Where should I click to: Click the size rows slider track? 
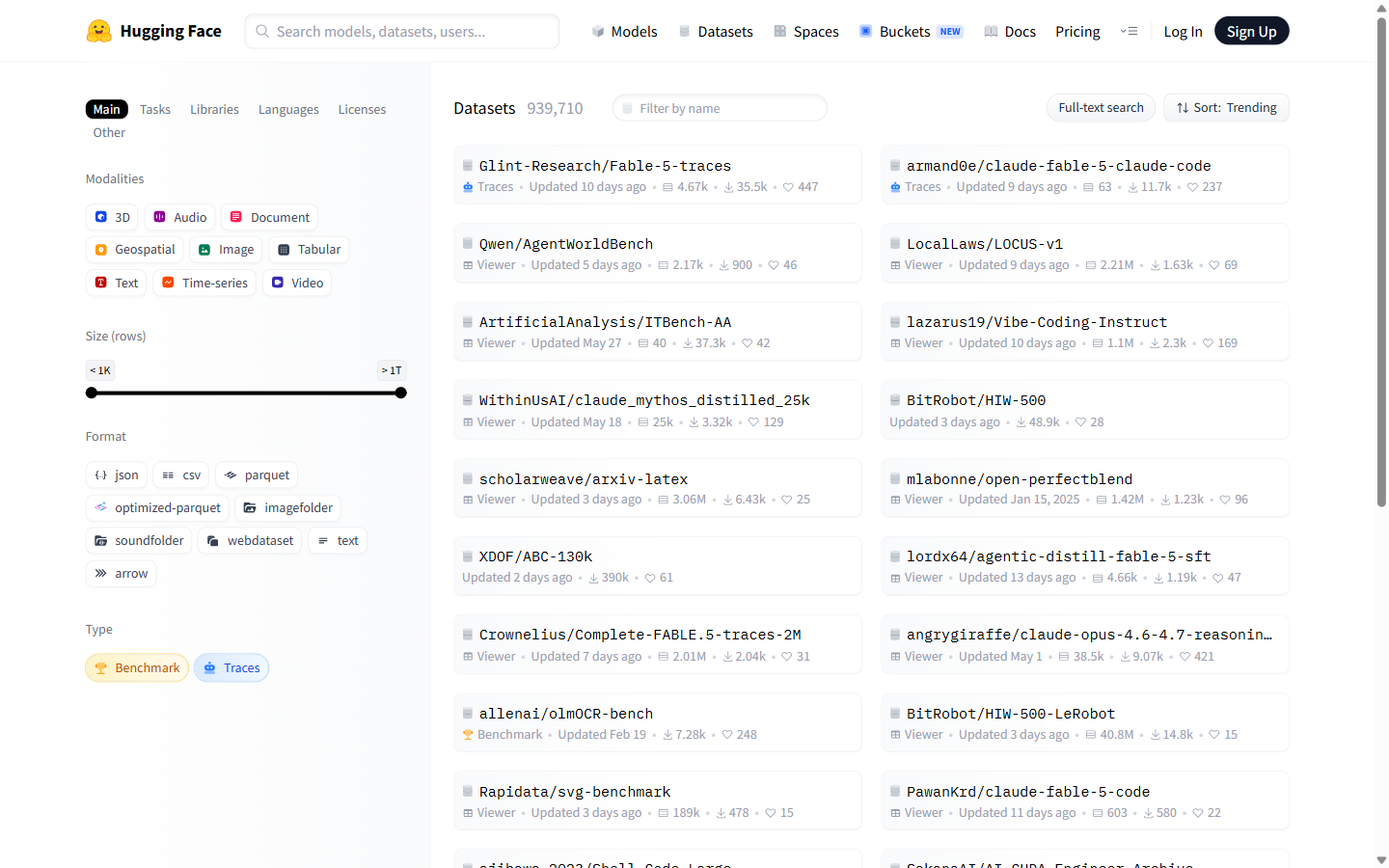(246, 393)
